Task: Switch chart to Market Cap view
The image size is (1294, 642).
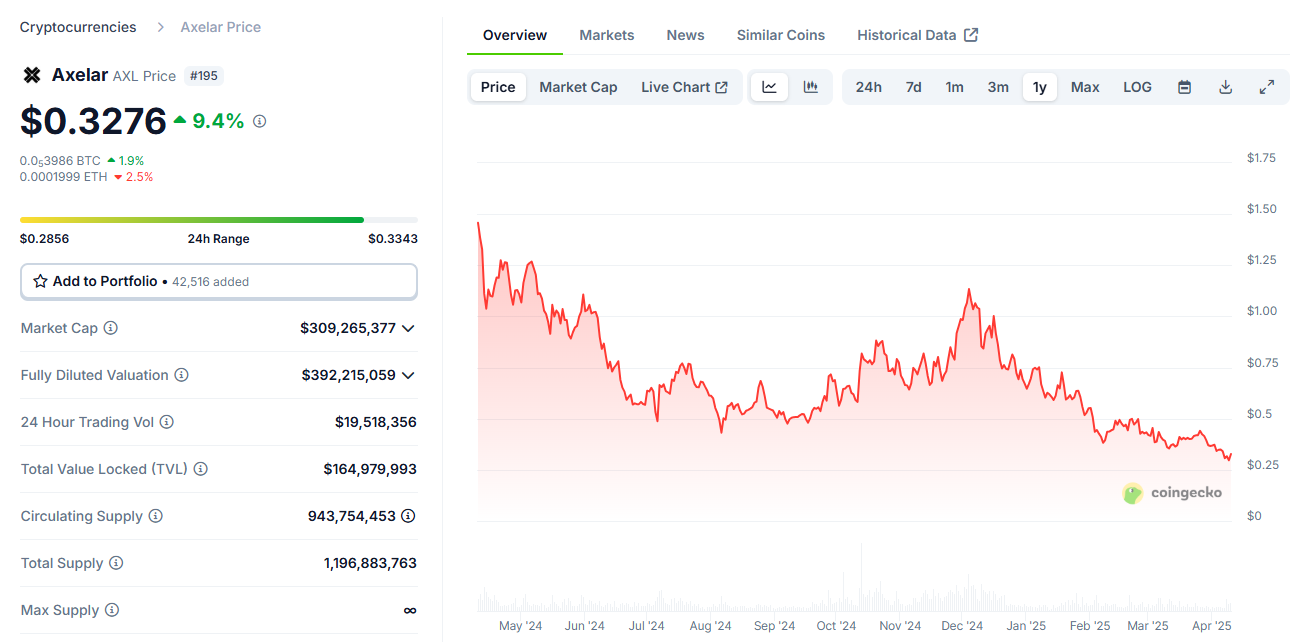Action: coord(578,87)
